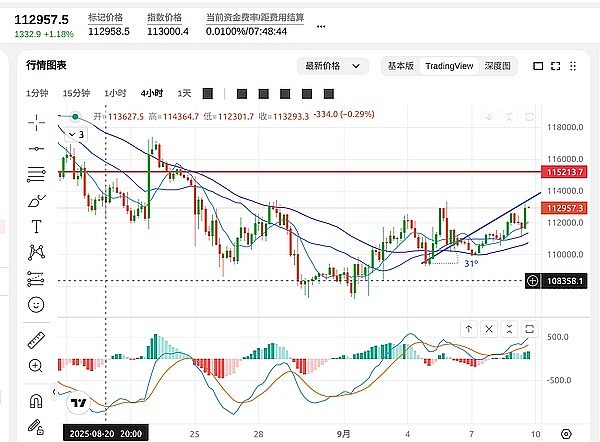Click the plus button beside 108358.1

pyautogui.click(x=532, y=282)
